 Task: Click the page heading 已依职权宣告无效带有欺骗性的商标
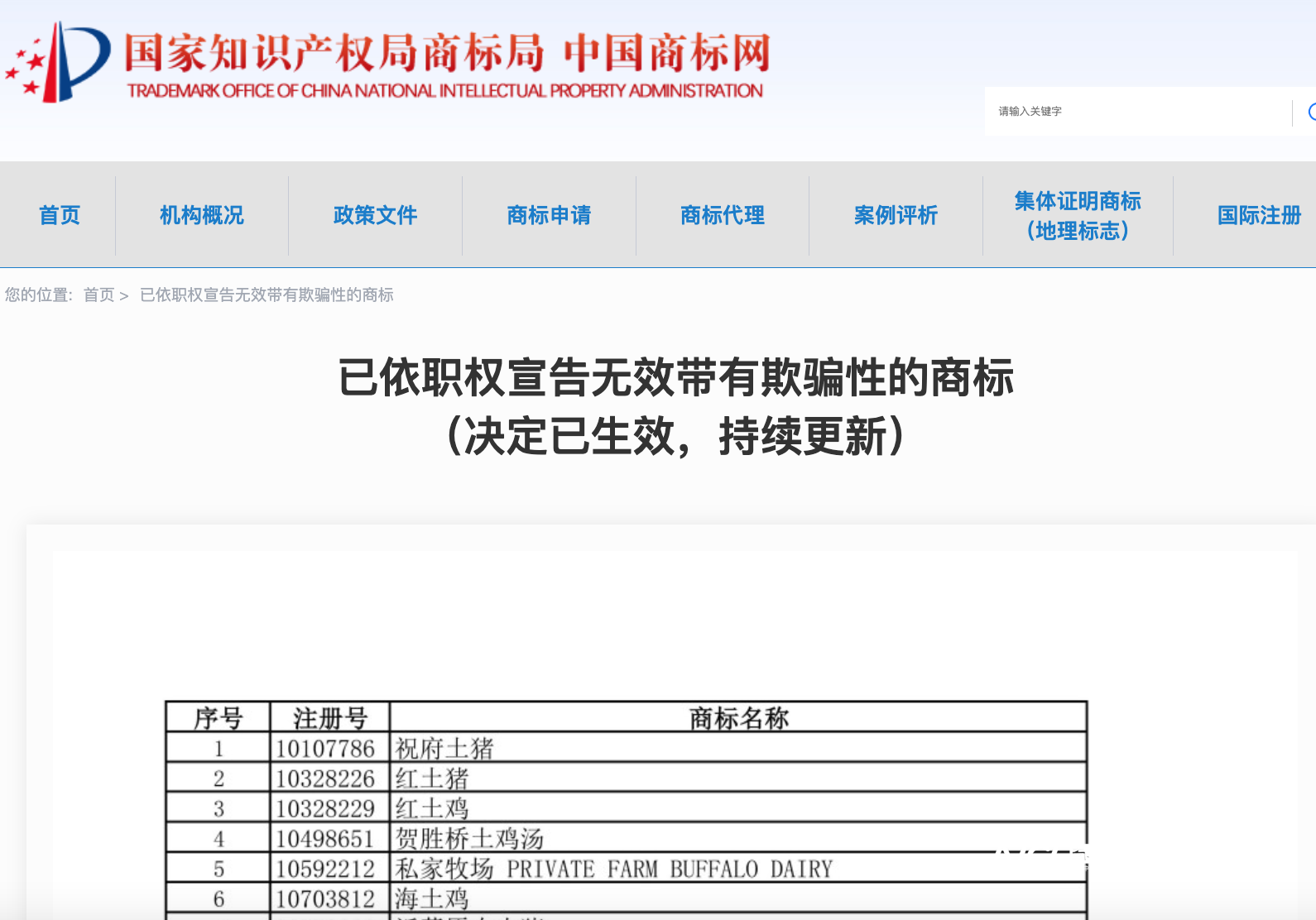tap(675, 377)
